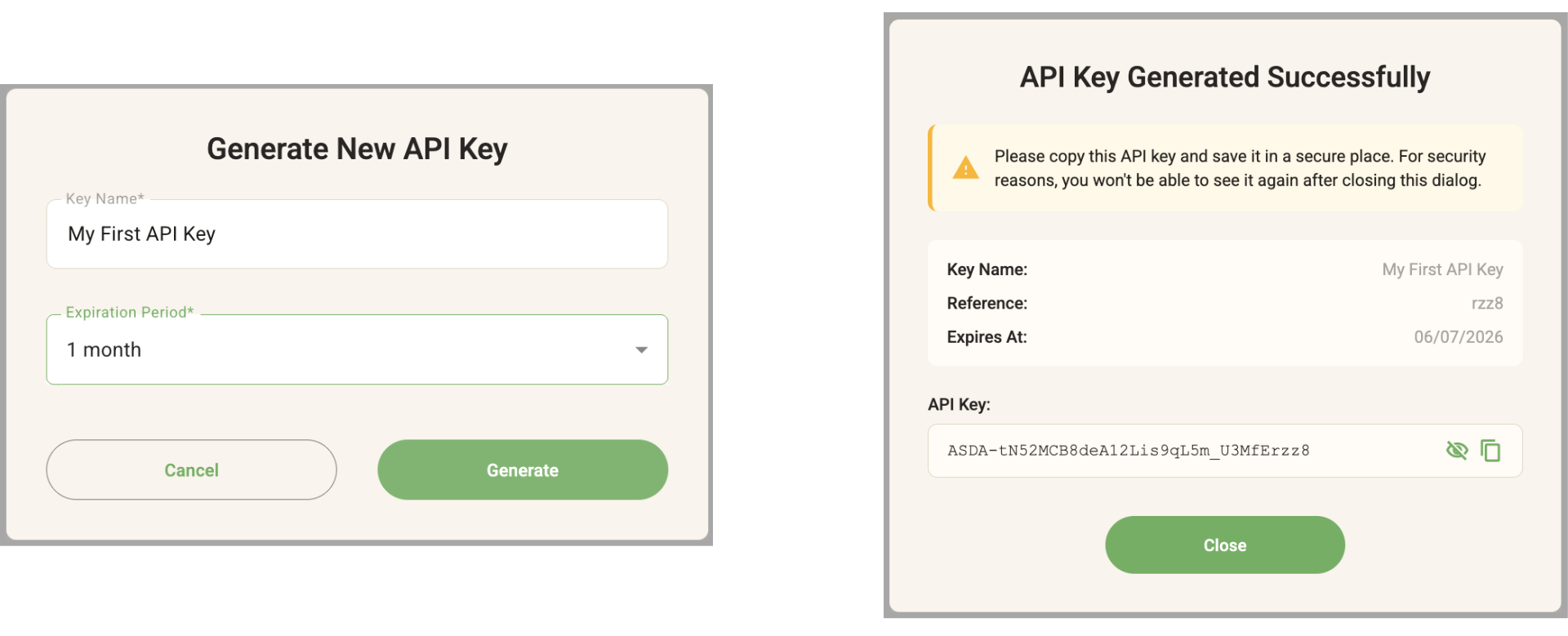Click the generated API key text field
1568x636 pixels.
coord(1225,451)
